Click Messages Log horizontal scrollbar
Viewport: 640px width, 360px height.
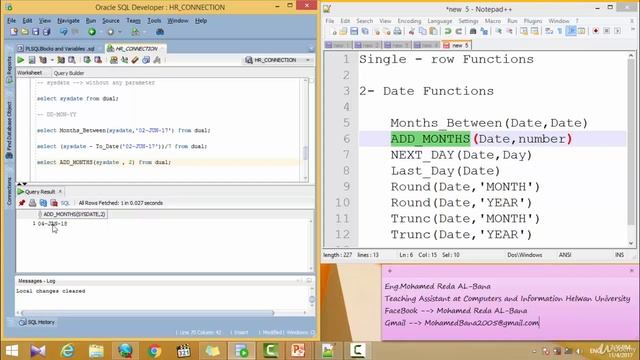[x=147, y=313]
